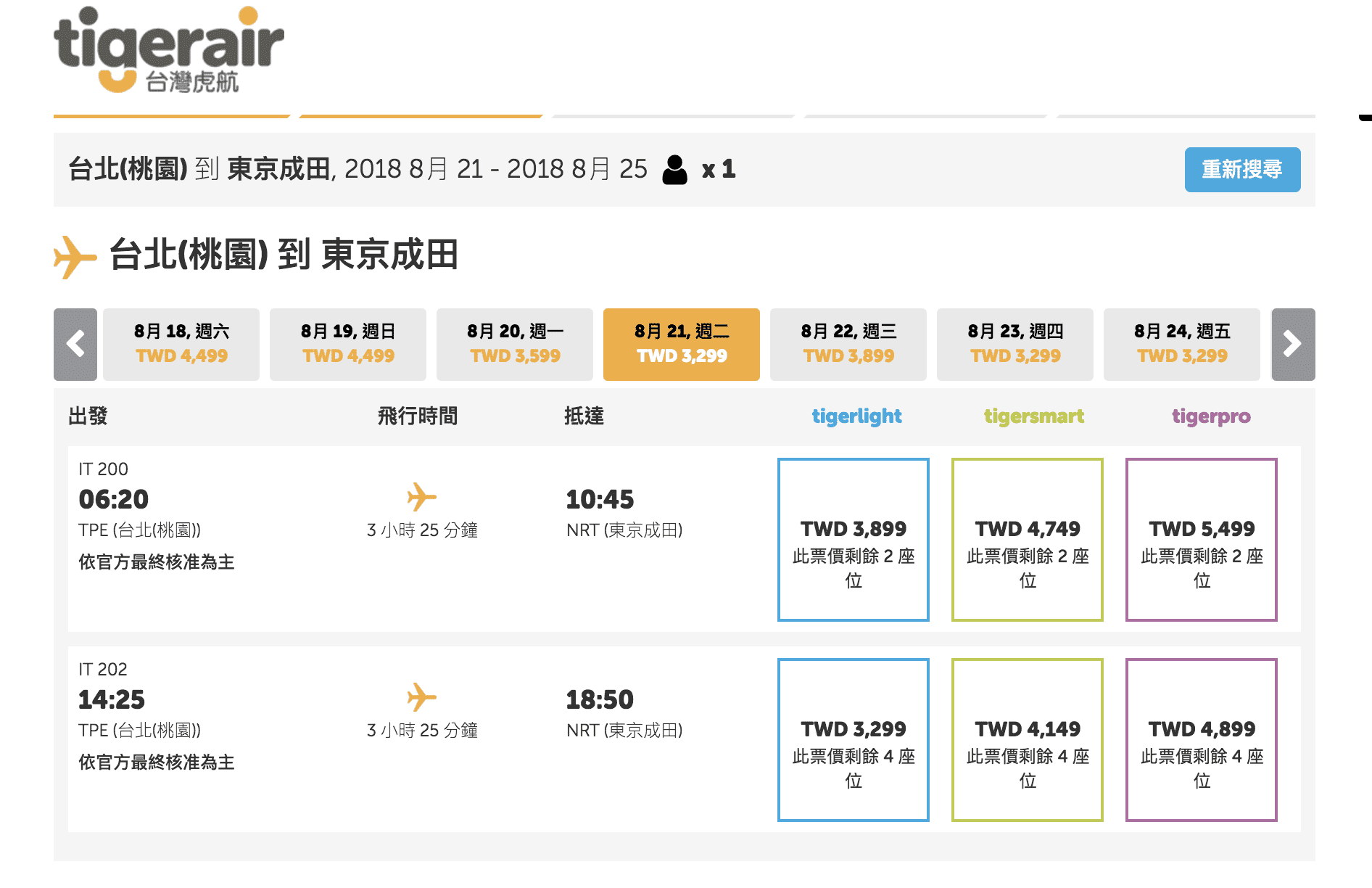Select the 8月 19 週日 date tab
Image resolution: width=1372 pixels, height=888 pixels.
point(348,344)
